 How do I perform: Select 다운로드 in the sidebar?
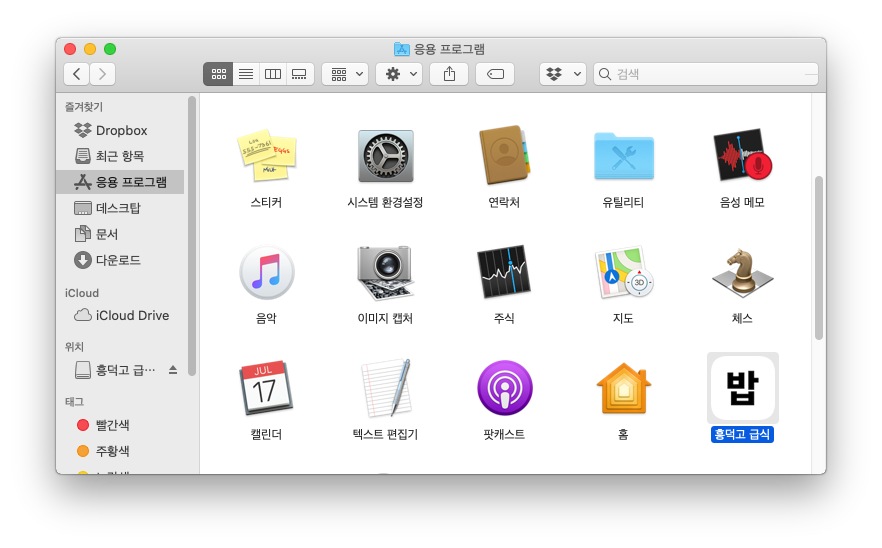120,260
